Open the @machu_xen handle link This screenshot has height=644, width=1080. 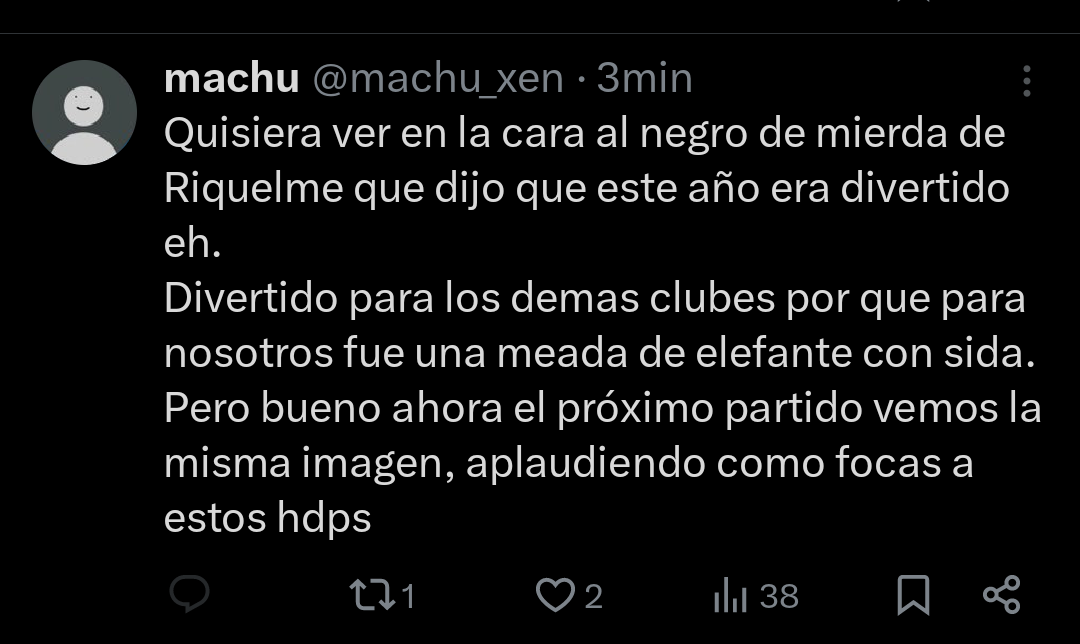tap(438, 79)
